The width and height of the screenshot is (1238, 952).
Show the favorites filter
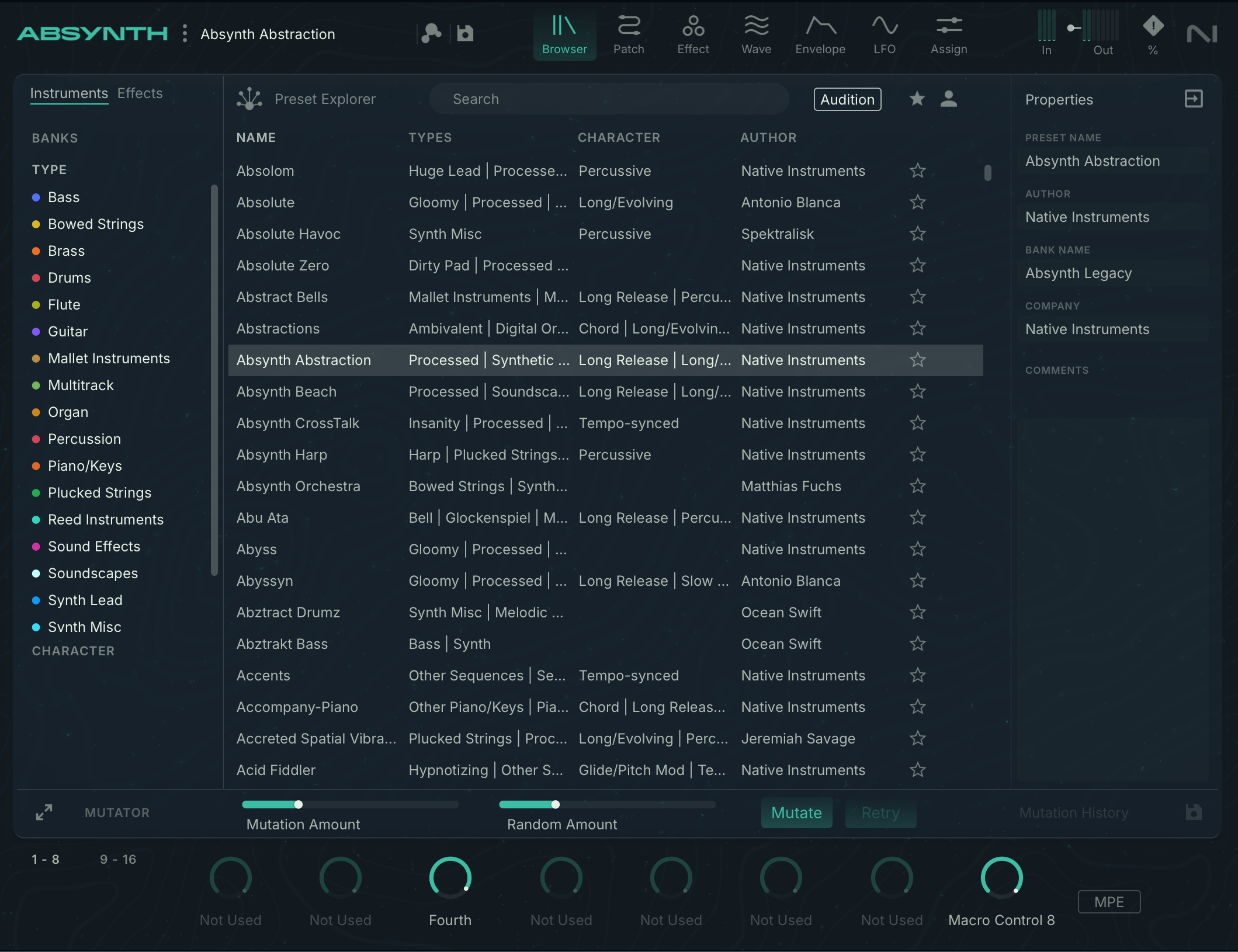click(916, 99)
